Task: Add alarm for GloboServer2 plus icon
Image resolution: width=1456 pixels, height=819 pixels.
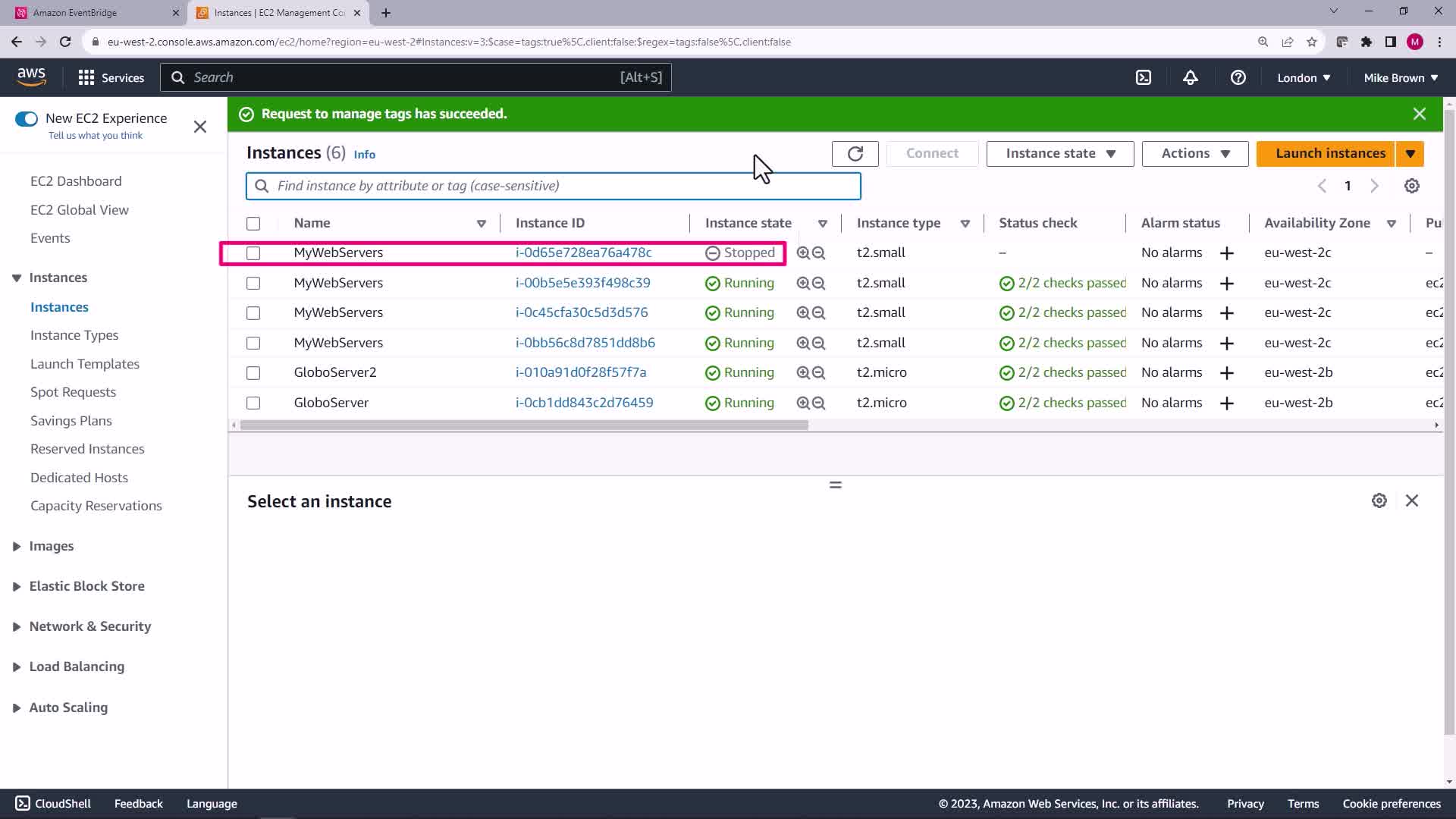Action: pos(1226,373)
